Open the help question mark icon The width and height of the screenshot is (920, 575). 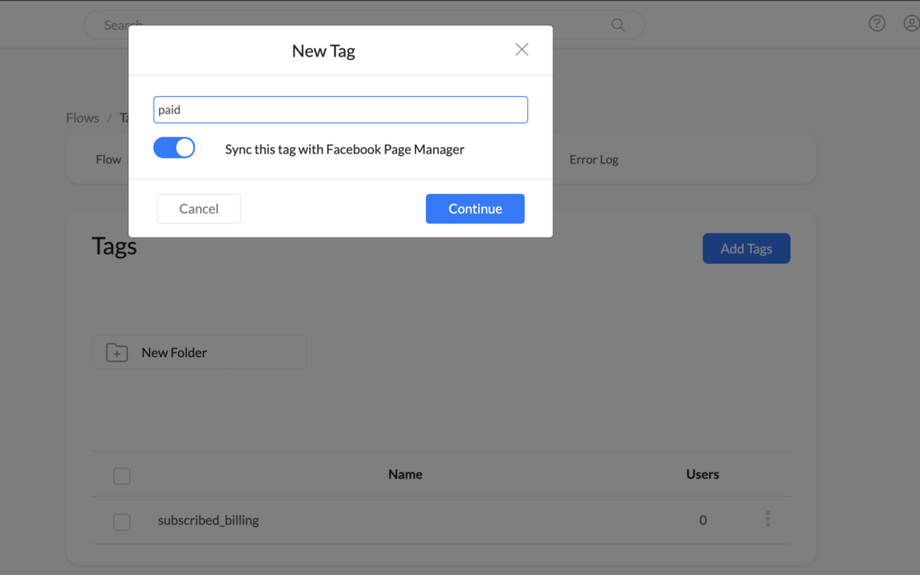click(x=877, y=23)
